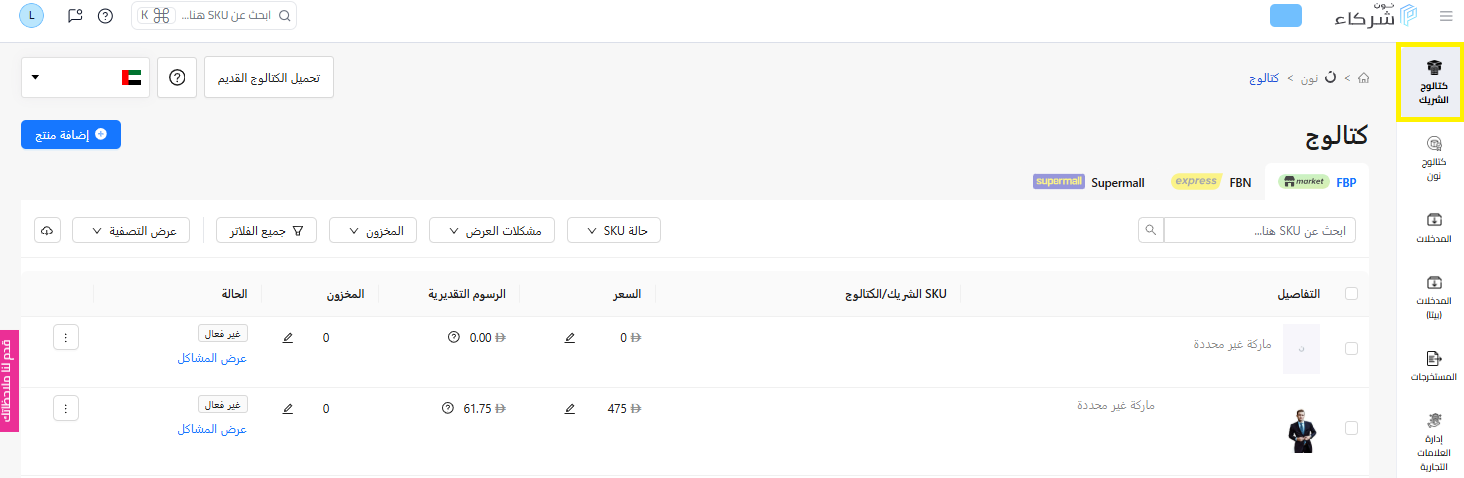
Task: Open Brand Management (إدارة العلامات التجارية) sidebar icon
Action: pos(1433,441)
